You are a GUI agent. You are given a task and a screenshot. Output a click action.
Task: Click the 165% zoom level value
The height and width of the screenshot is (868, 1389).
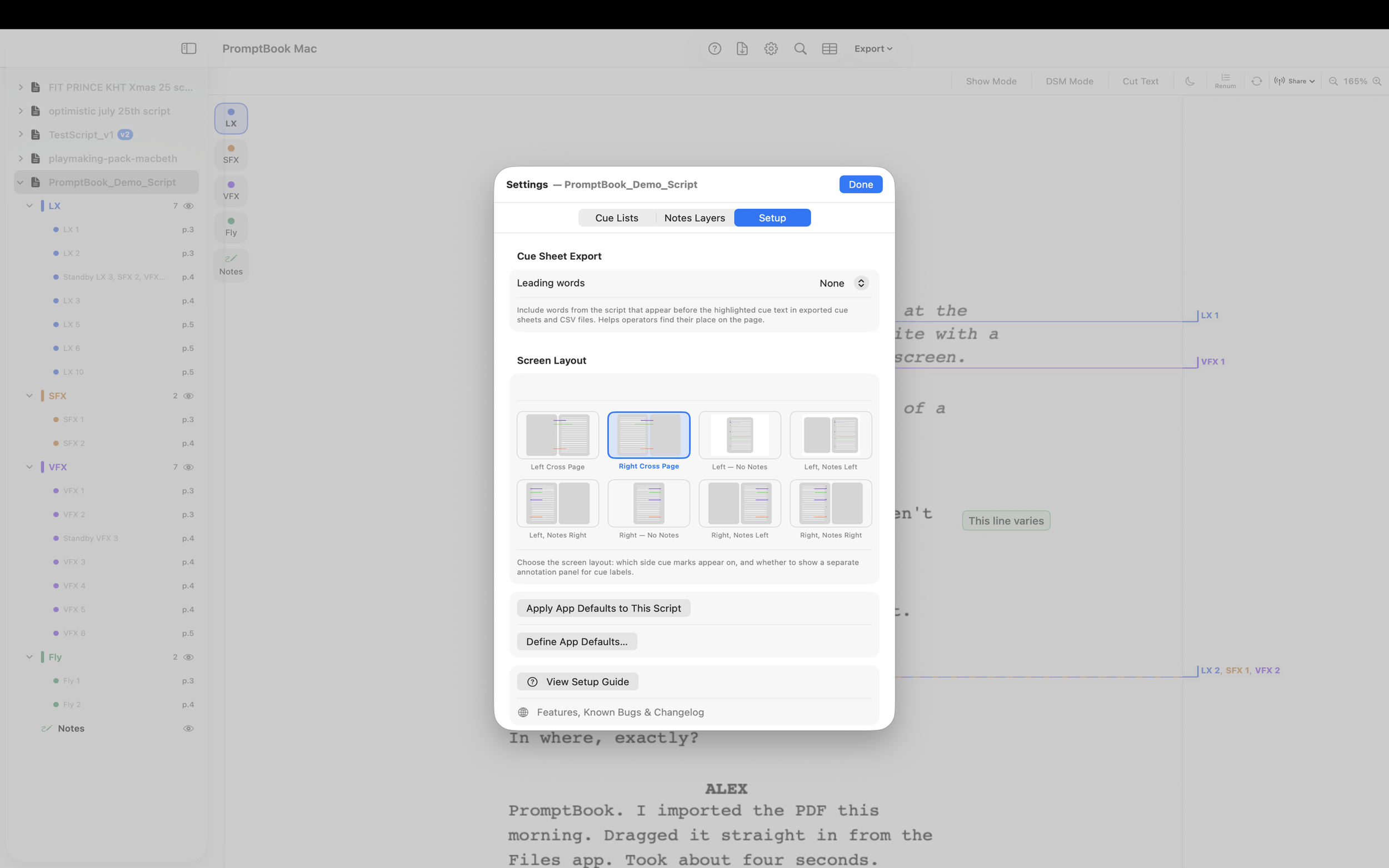(1355, 82)
